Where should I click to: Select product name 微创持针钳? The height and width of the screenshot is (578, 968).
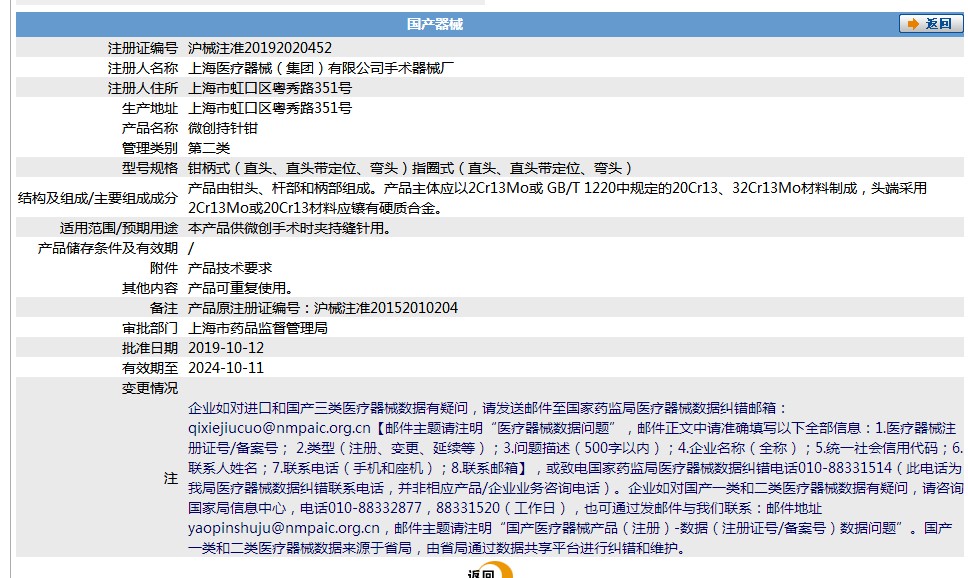click(x=223, y=128)
